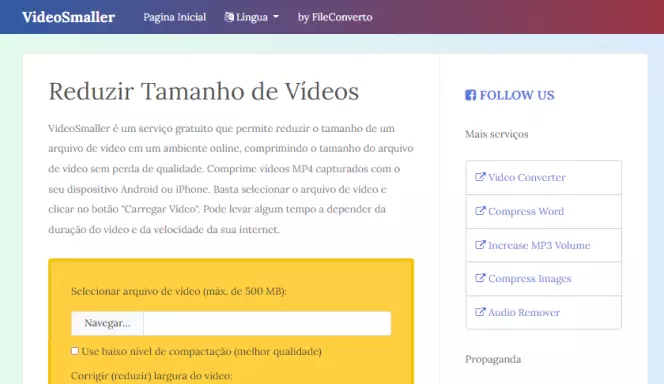The height and width of the screenshot is (384, 664).
Task: Open the Compress Images service link
Action: pos(530,279)
